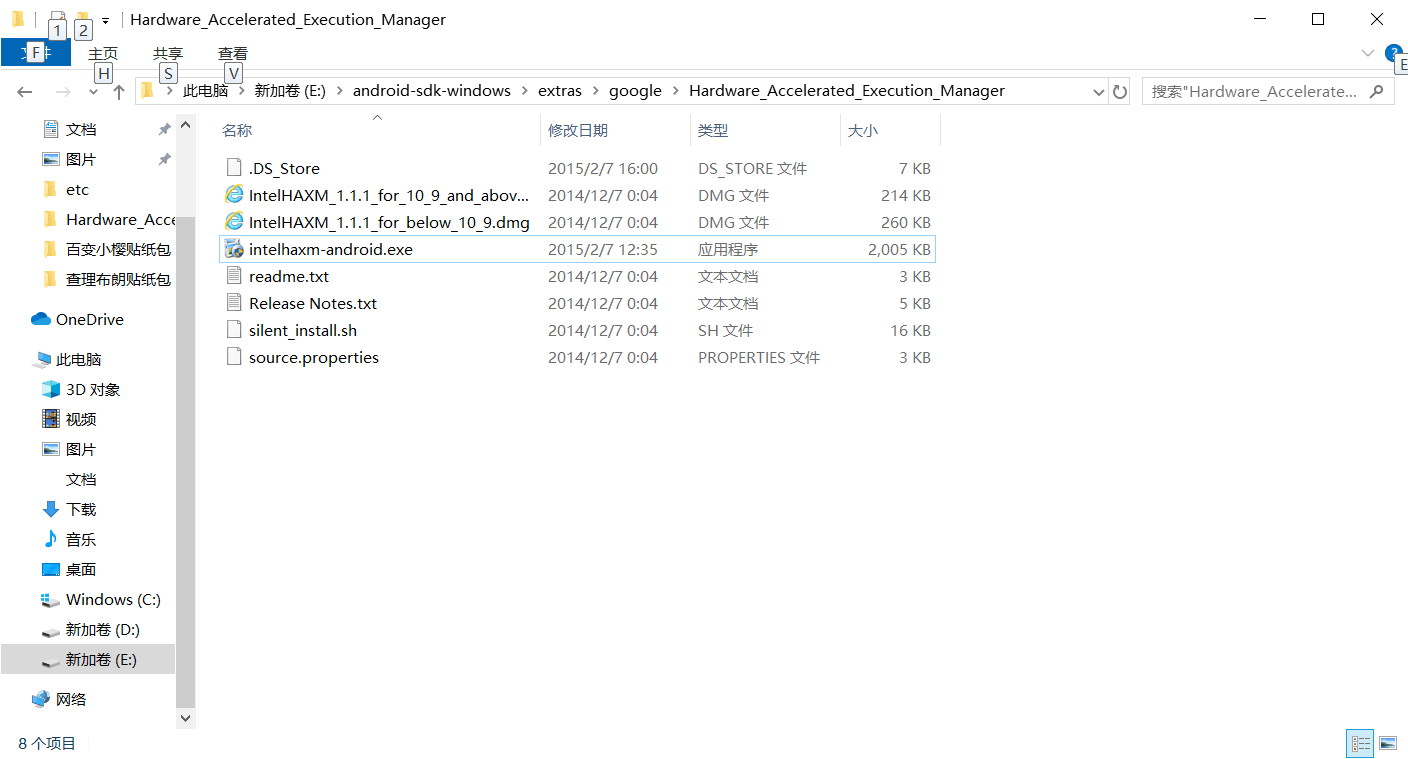The height and width of the screenshot is (759, 1408).
Task: Click the 网络 network icon
Action: point(41,699)
